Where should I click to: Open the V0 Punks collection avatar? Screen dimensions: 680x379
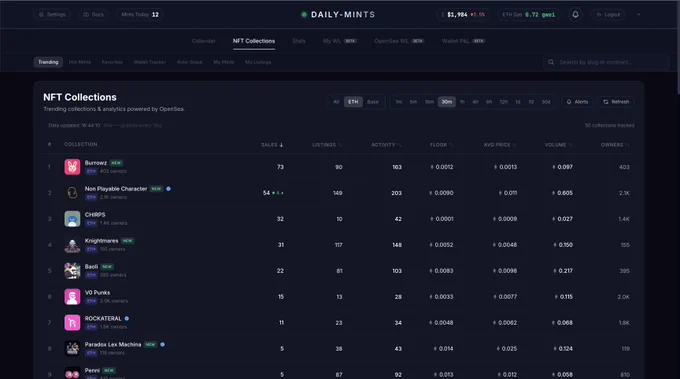[72, 297]
